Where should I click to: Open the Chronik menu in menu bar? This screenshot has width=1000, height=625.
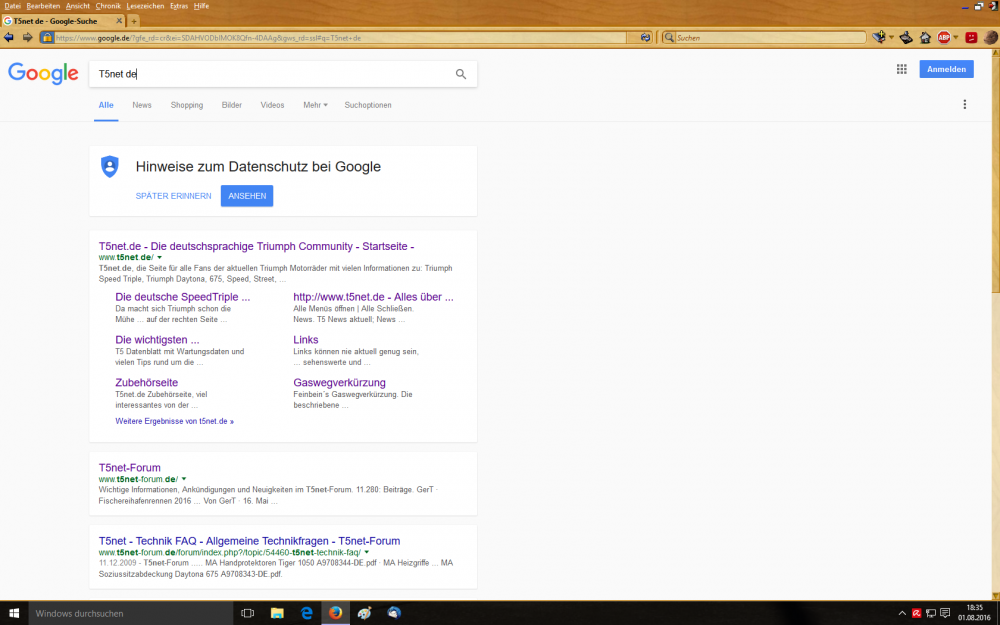(108, 6)
